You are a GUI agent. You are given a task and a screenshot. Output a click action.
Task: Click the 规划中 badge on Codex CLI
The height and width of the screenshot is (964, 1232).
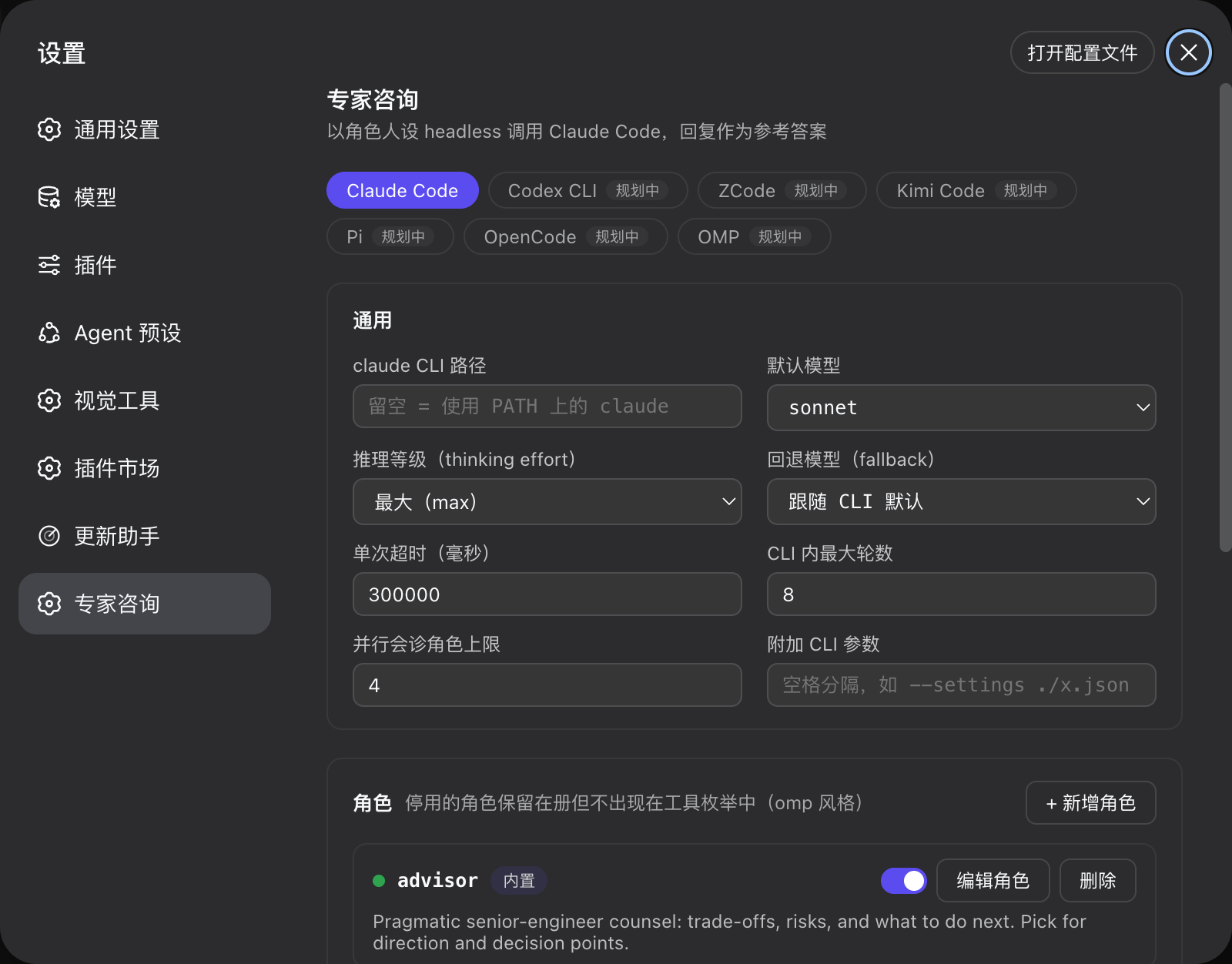[638, 190]
